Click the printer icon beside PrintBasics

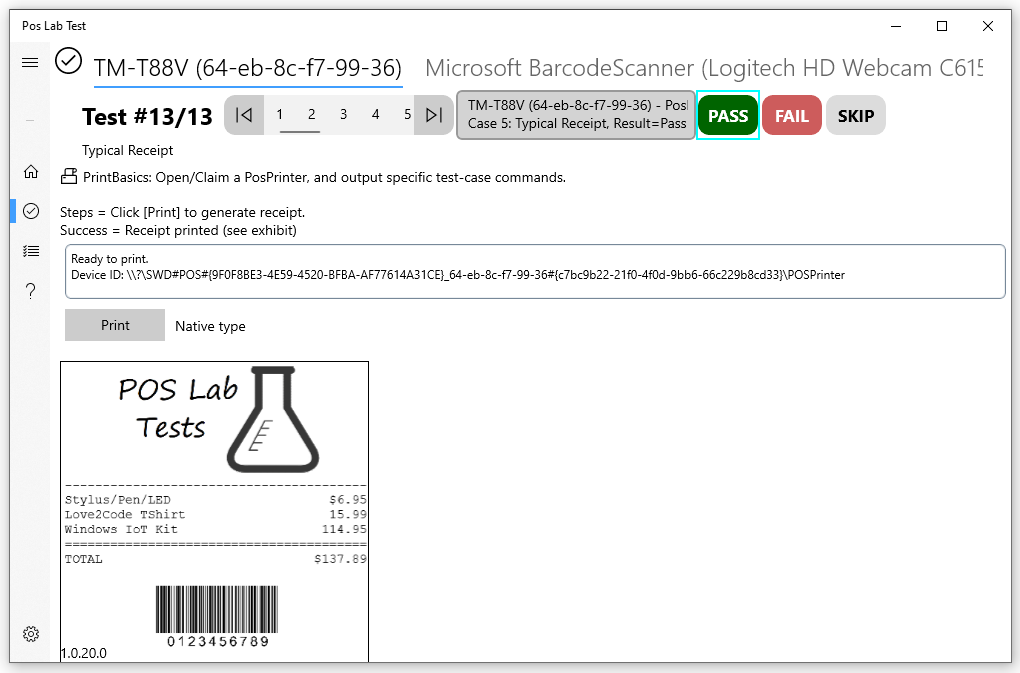69,176
